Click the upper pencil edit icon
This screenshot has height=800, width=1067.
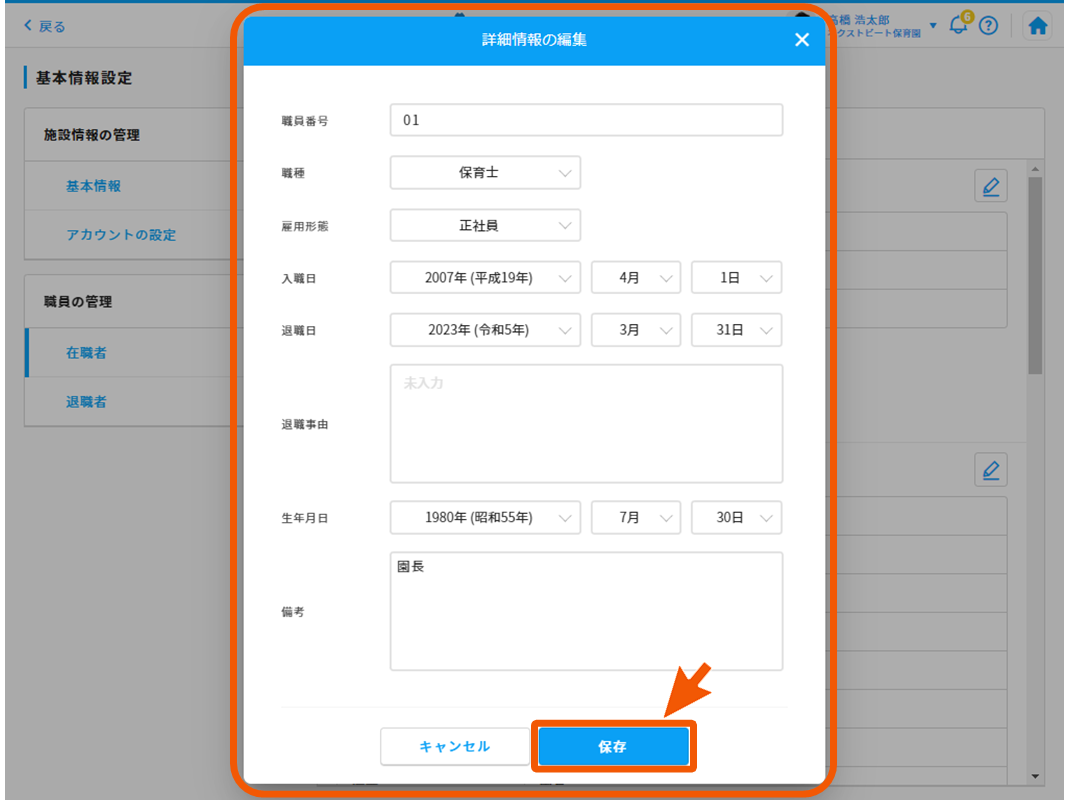[x=990, y=187]
